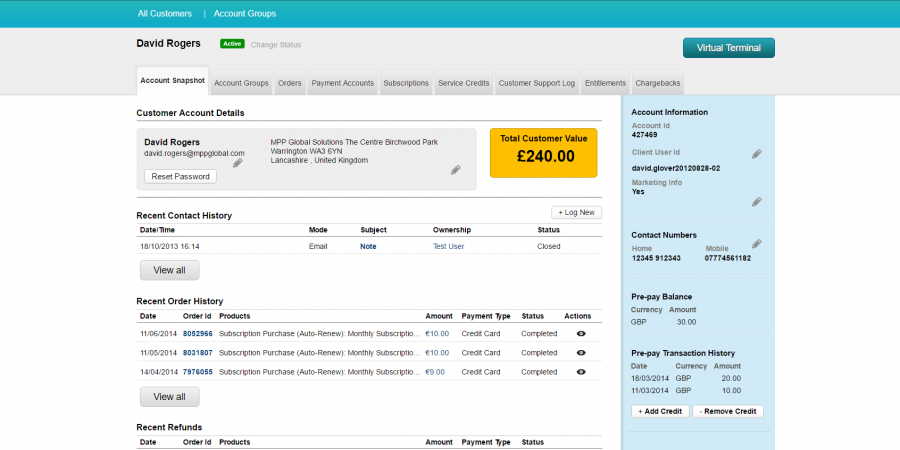Edit Contact Numbers pencil icon
The image size is (900, 450).
pyautogui.click(x=757, y=243)
